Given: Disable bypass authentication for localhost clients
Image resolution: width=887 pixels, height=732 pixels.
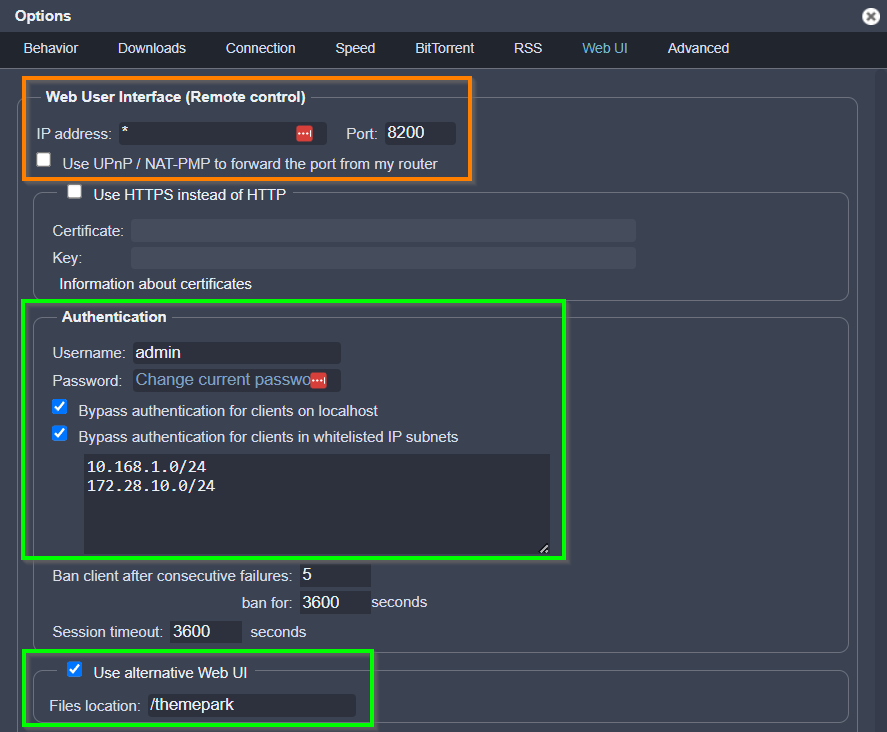Looking at the screenshot, I should (x=60, y=408).
